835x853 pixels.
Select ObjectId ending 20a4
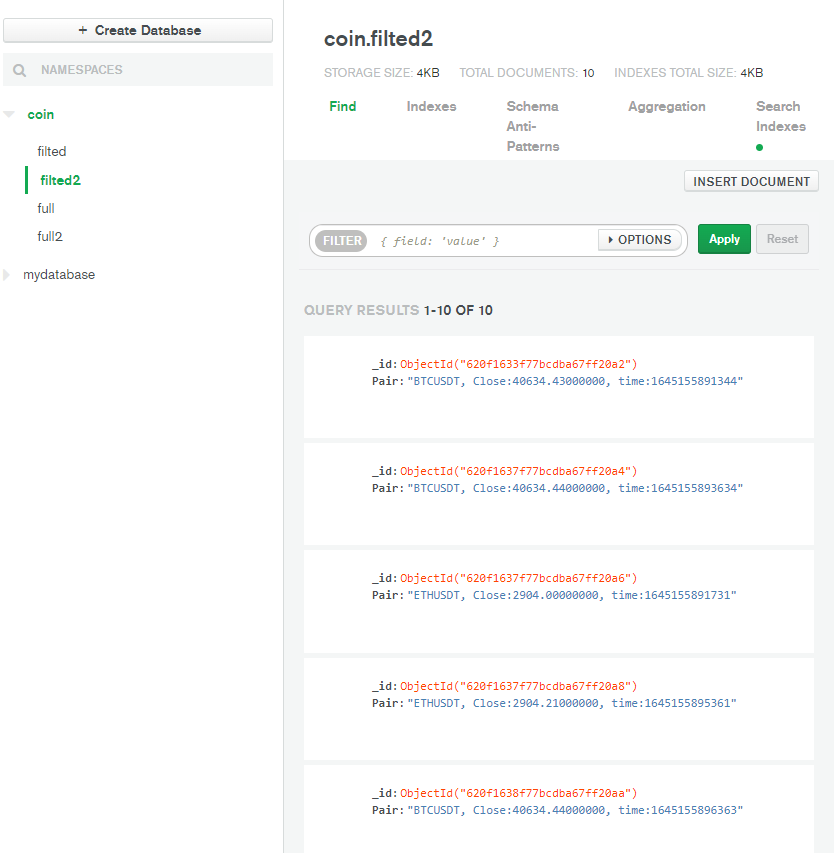(x=518, y=471)
